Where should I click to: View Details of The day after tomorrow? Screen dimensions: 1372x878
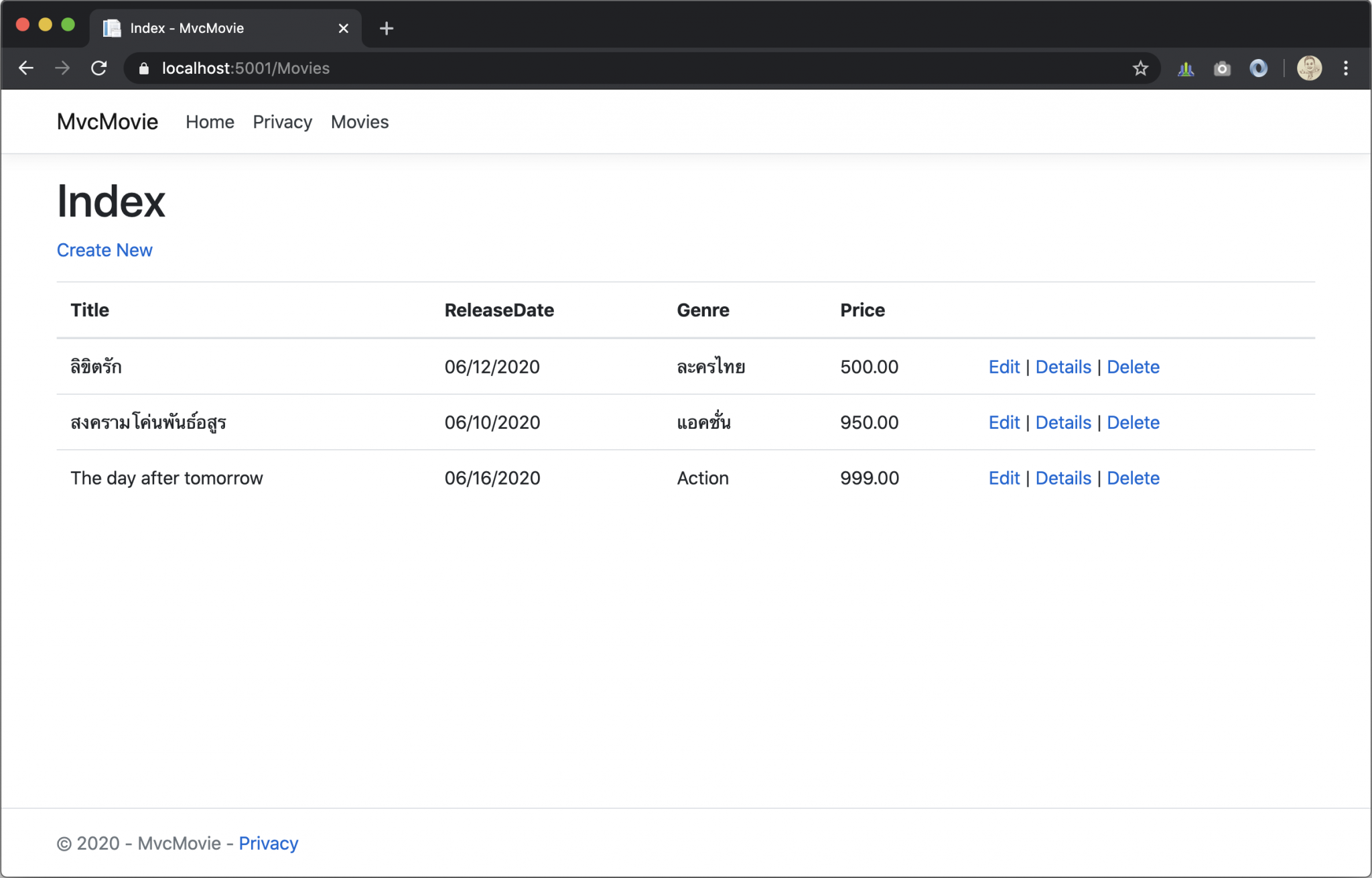1062,478
